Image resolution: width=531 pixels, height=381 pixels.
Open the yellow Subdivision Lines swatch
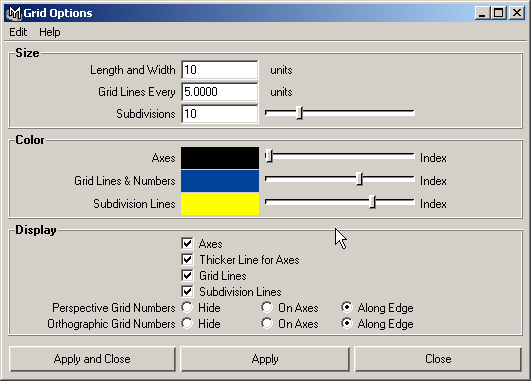point(220,204)
